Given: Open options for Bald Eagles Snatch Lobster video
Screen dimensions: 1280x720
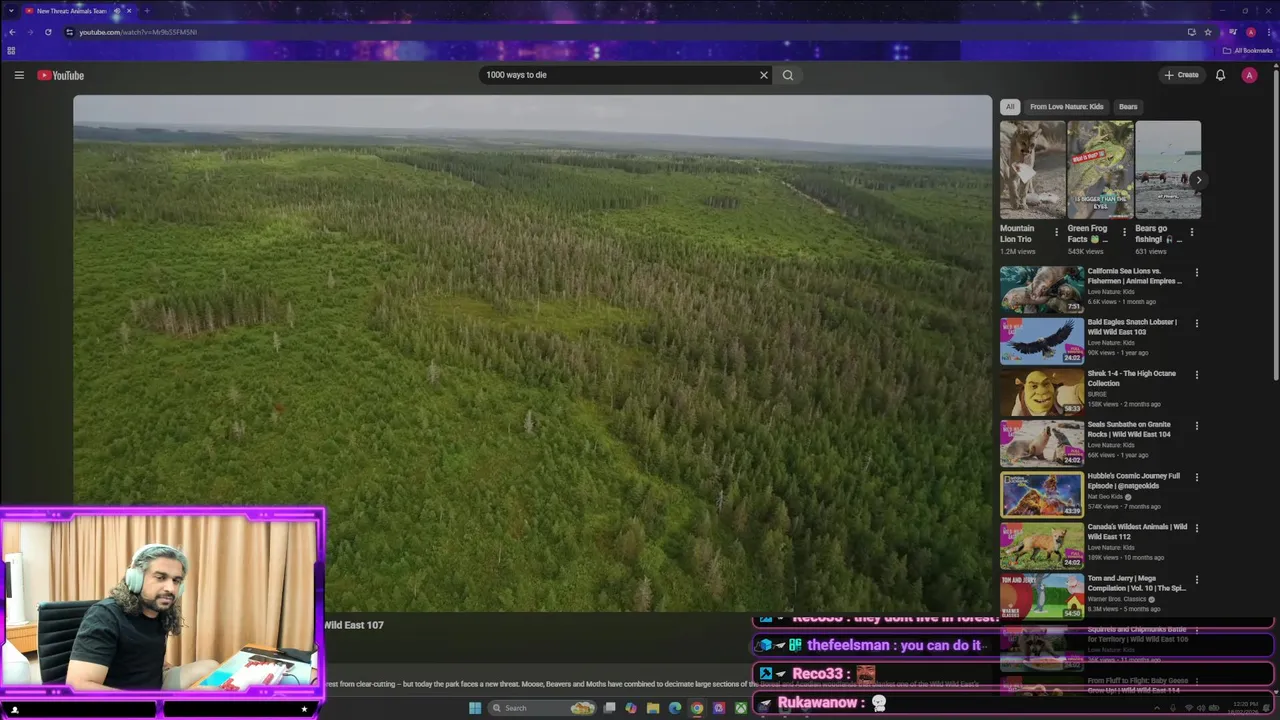Looking at the screenshot, I should point(1196,323).
